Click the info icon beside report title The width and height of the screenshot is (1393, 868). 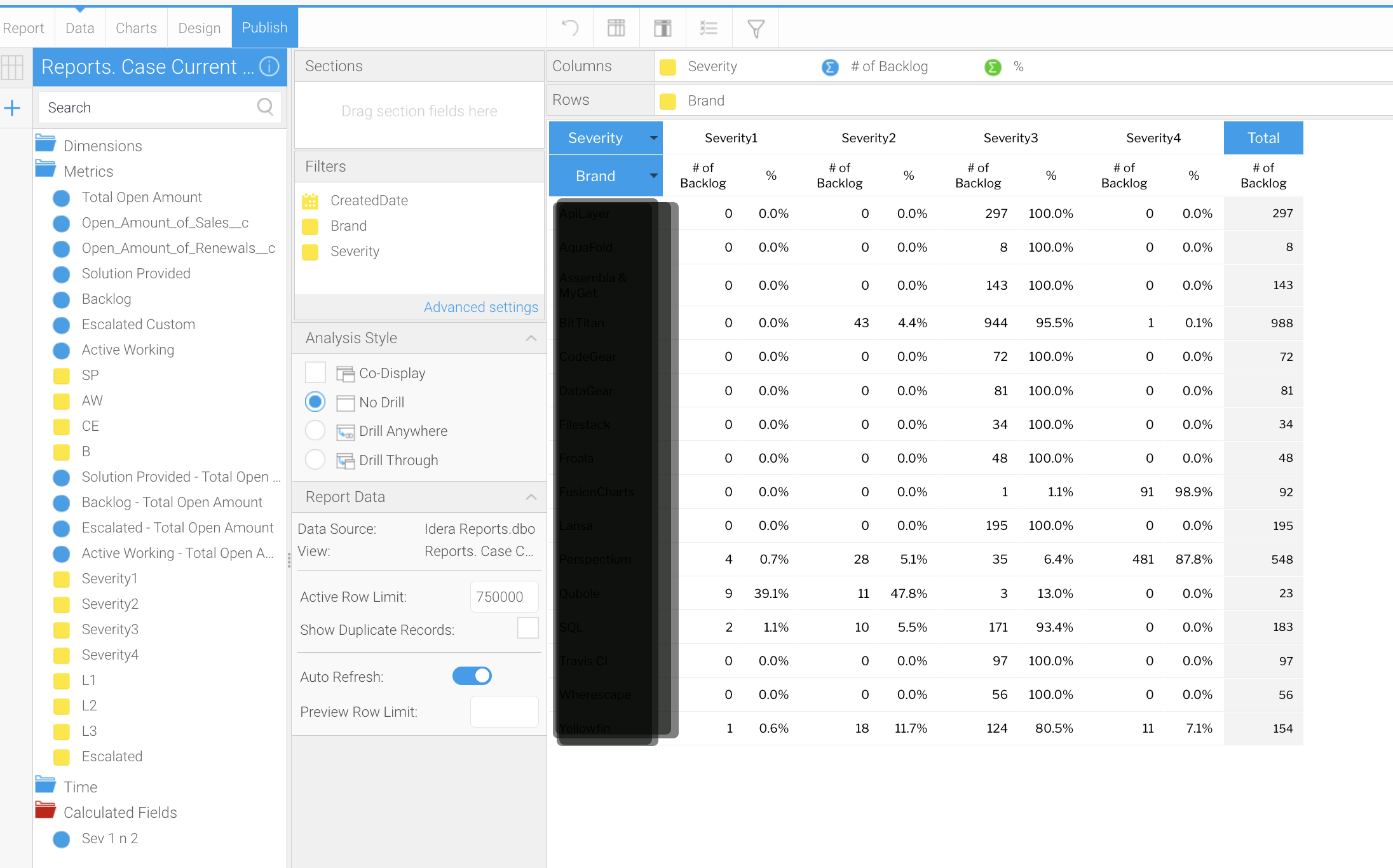pos(269,66)
